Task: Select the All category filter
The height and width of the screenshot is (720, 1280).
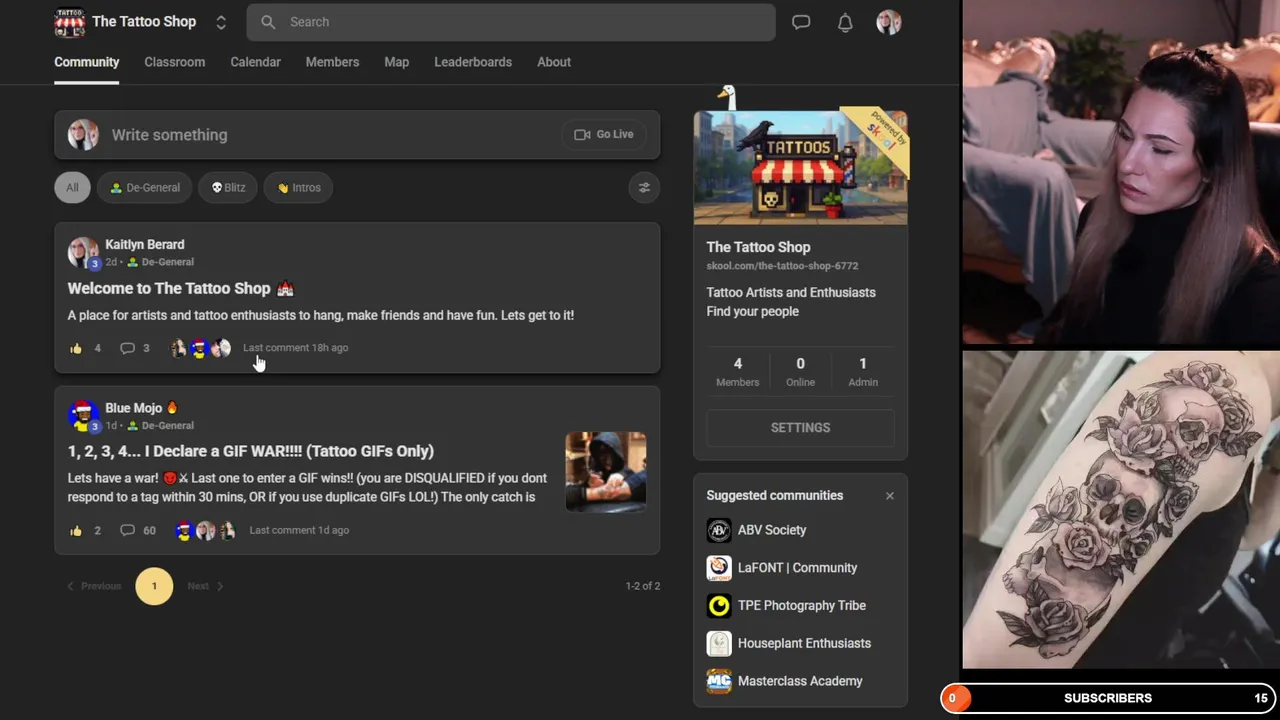Action: pos(72,187)
